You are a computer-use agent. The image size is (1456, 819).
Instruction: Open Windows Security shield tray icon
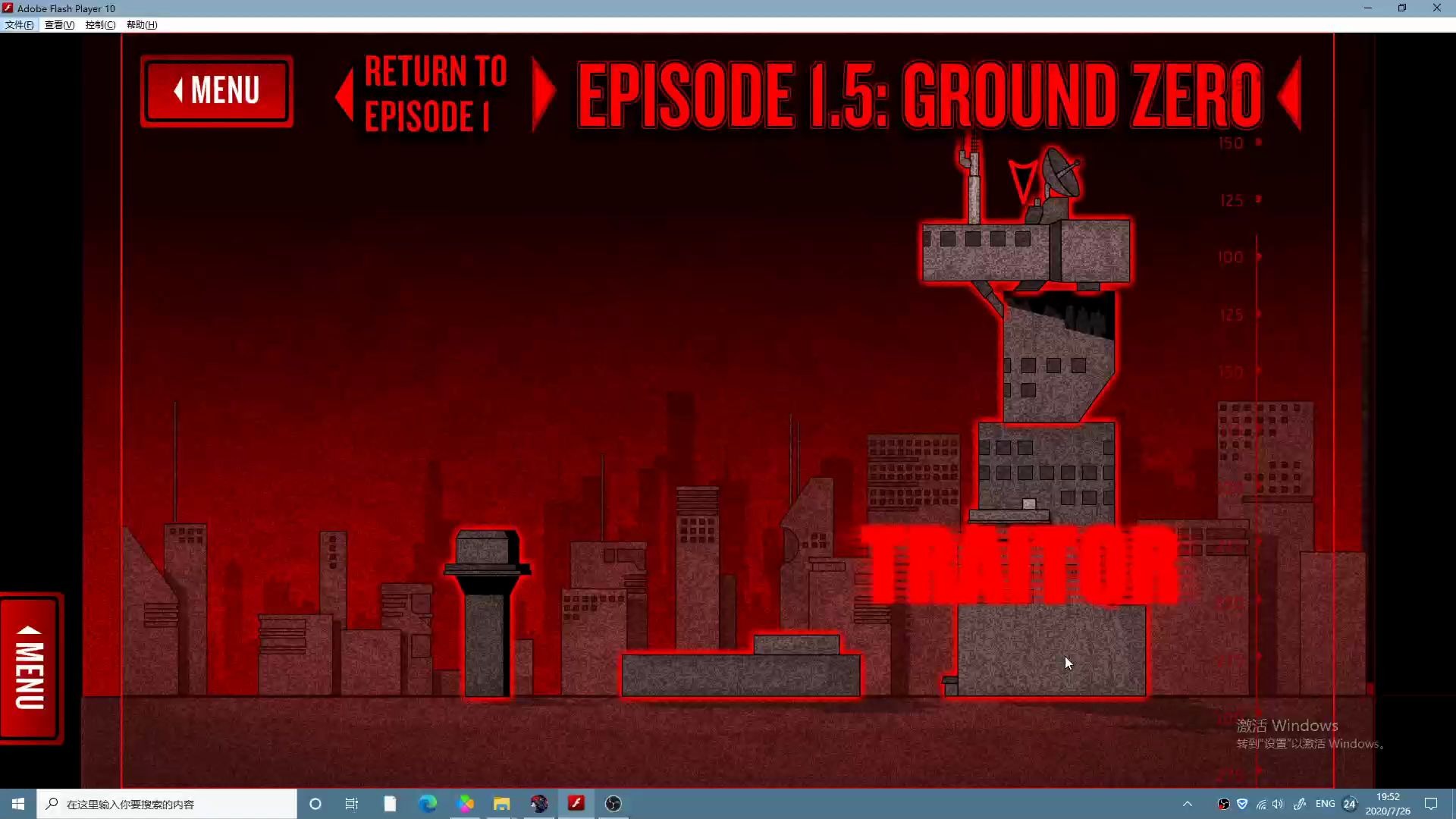tap(1242, 804)
